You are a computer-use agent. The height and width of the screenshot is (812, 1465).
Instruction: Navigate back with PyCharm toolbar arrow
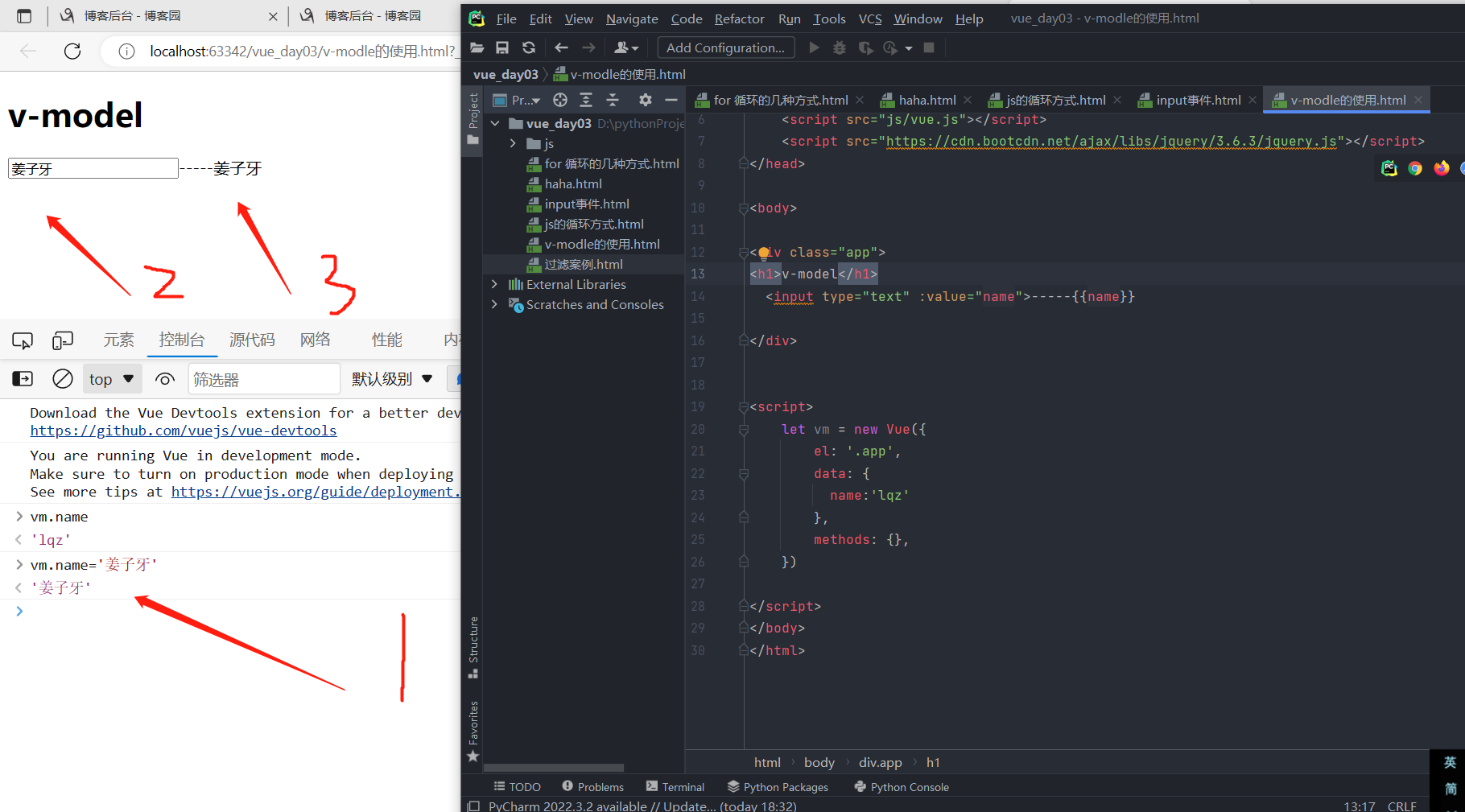(x=561, y=48)
